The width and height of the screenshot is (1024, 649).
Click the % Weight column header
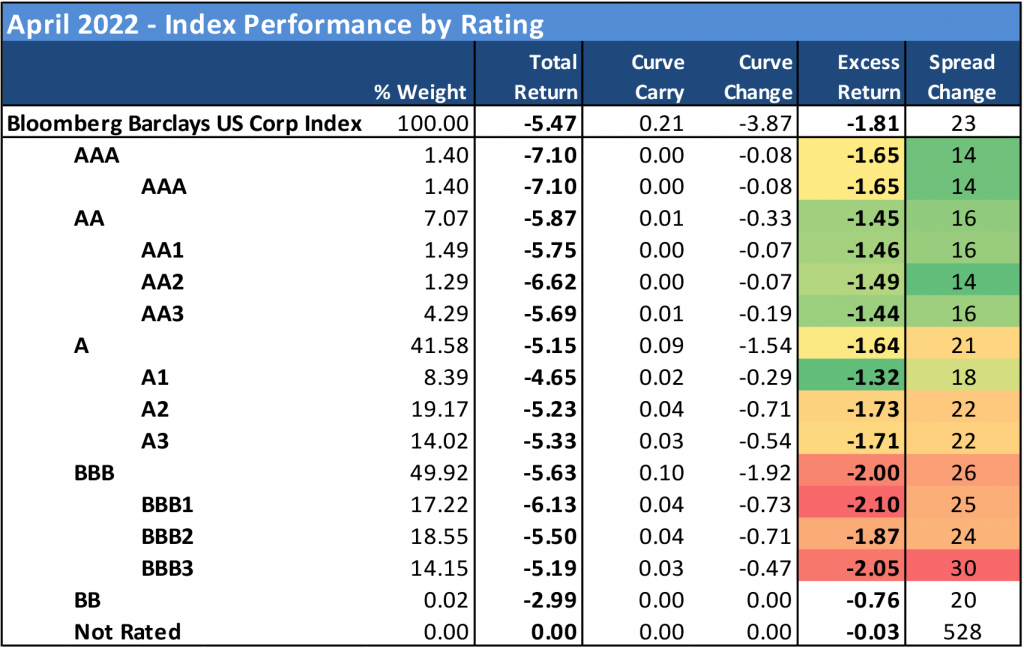pos(421,92)
